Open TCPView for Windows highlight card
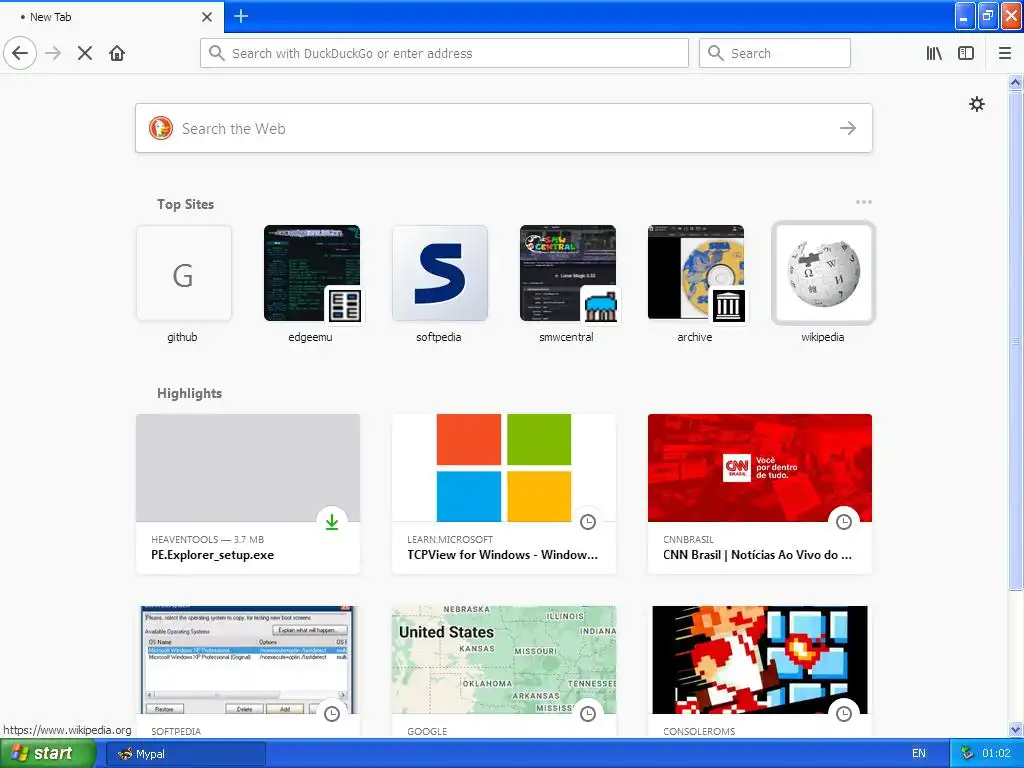This screenshot has width=1024, height=768. tap(504, 494)
